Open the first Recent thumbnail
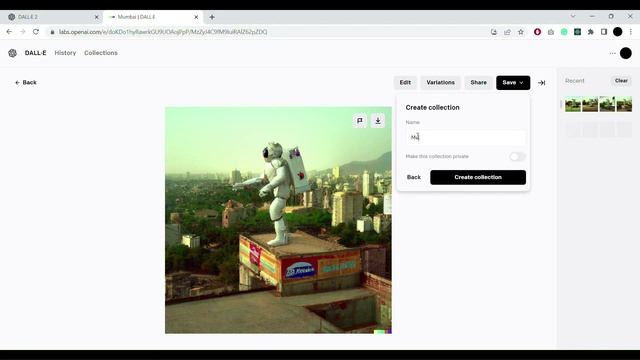 573,104
